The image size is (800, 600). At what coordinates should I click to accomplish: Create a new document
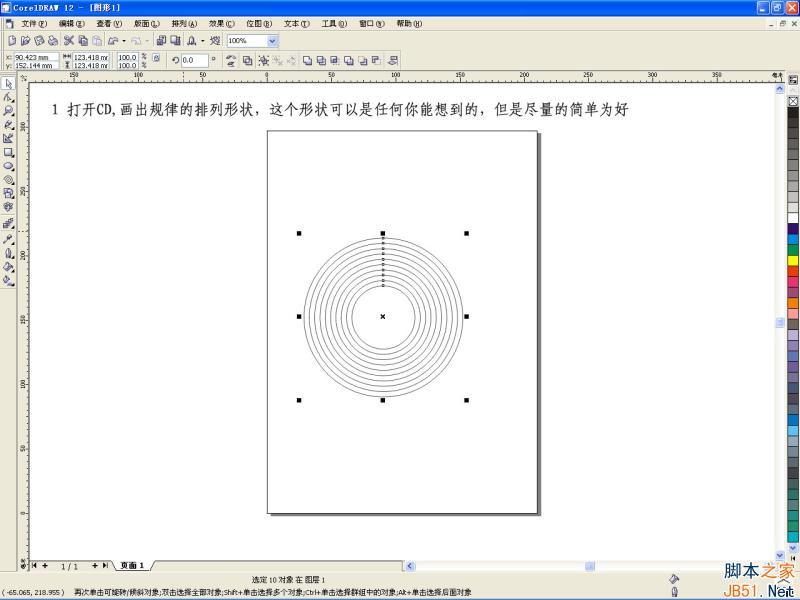pos(12,40)
